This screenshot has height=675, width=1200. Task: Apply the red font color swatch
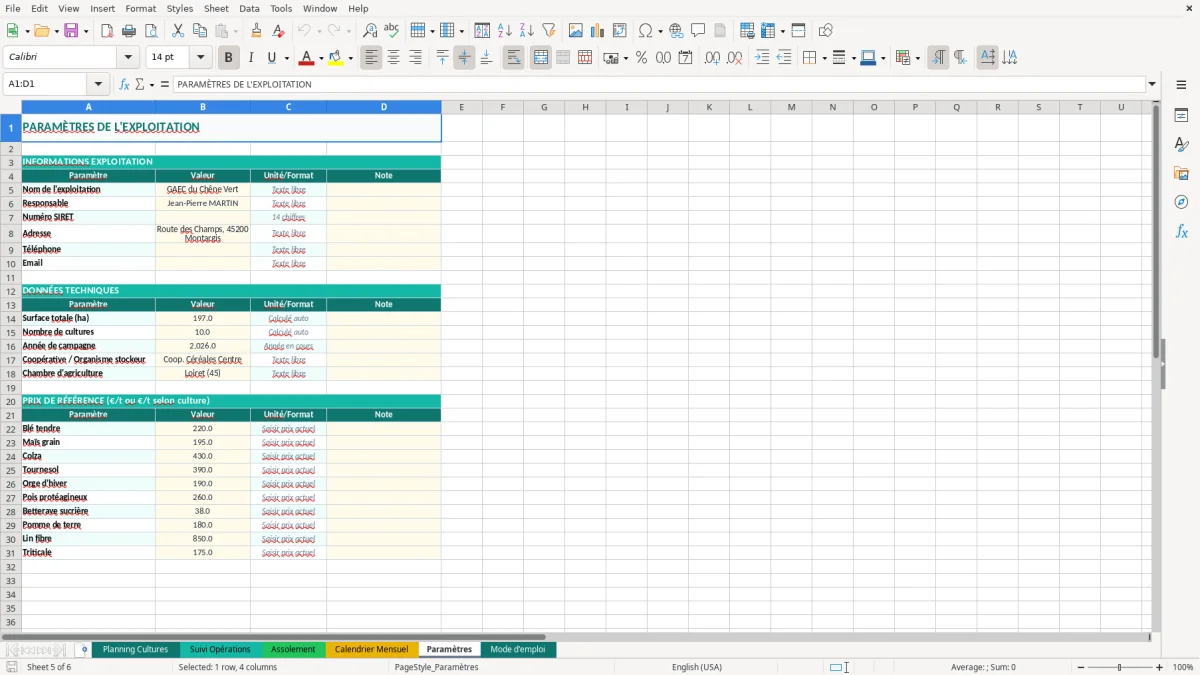tap(307, 58)
